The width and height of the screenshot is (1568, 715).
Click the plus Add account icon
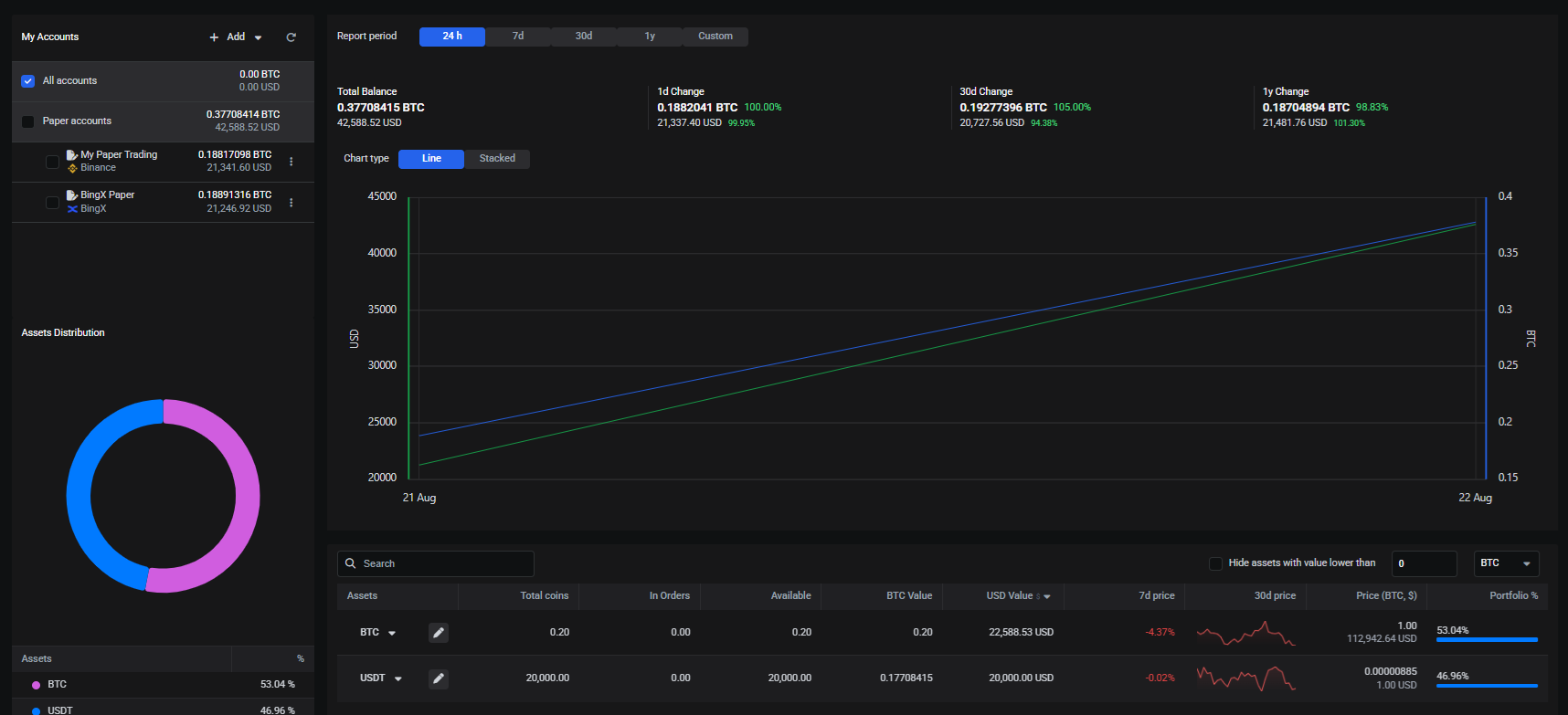[214, 37]
